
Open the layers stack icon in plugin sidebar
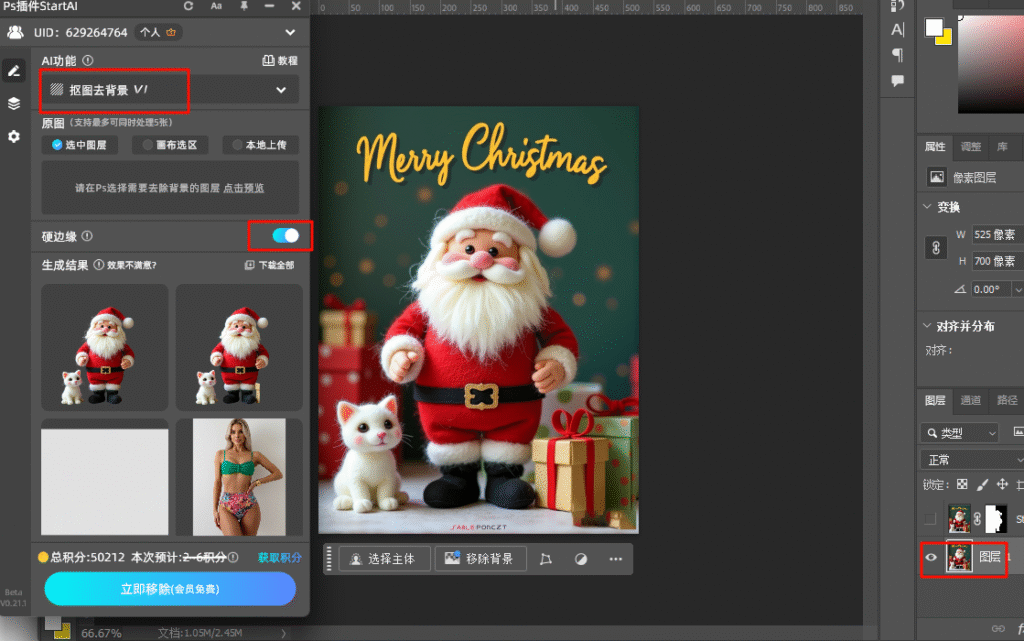coord(14,103)
